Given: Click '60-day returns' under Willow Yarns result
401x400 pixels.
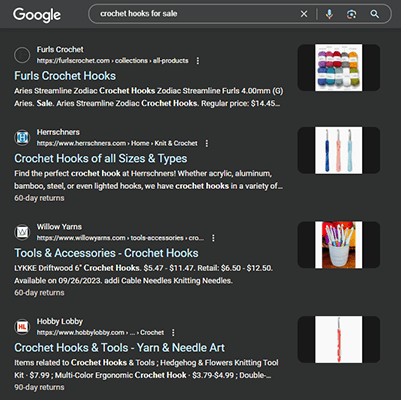Looking at the screenshot, I should click(39, 293).
